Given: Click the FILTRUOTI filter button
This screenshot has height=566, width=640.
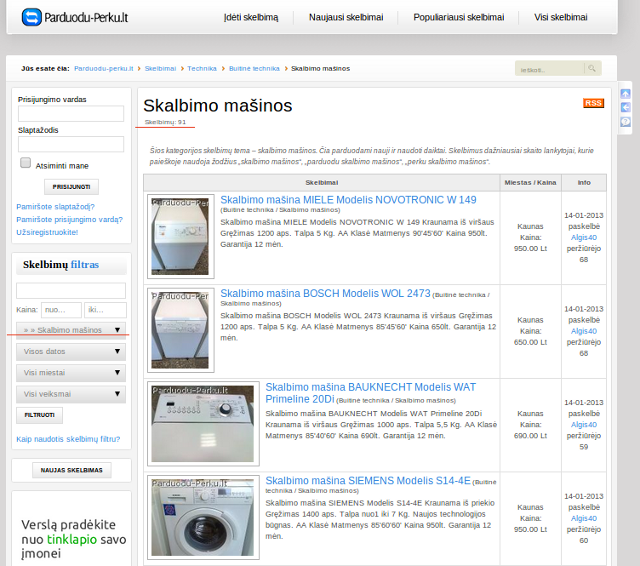Looking at the screenshot, I should 40,415.
